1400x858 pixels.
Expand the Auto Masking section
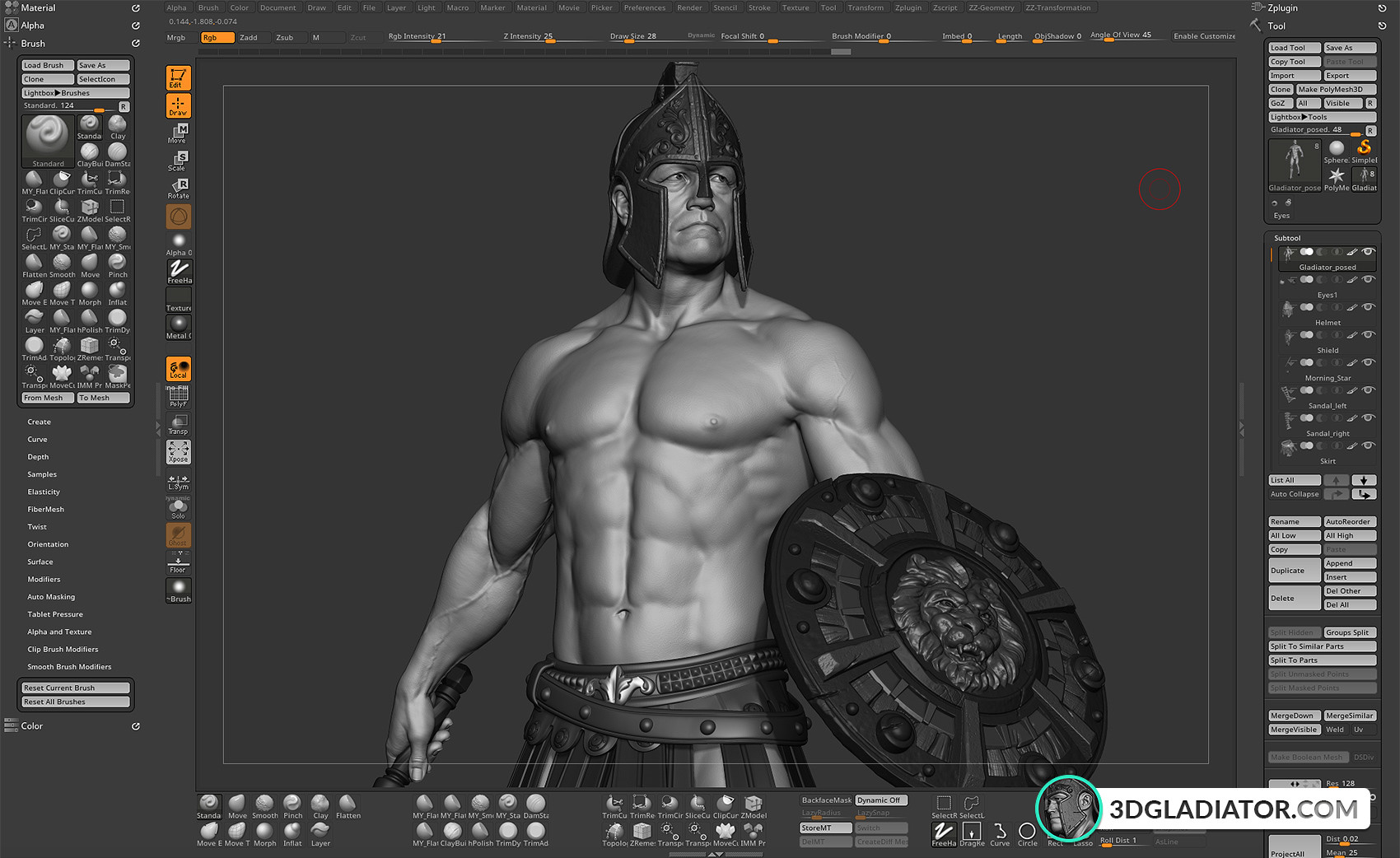tap(51, 596)
